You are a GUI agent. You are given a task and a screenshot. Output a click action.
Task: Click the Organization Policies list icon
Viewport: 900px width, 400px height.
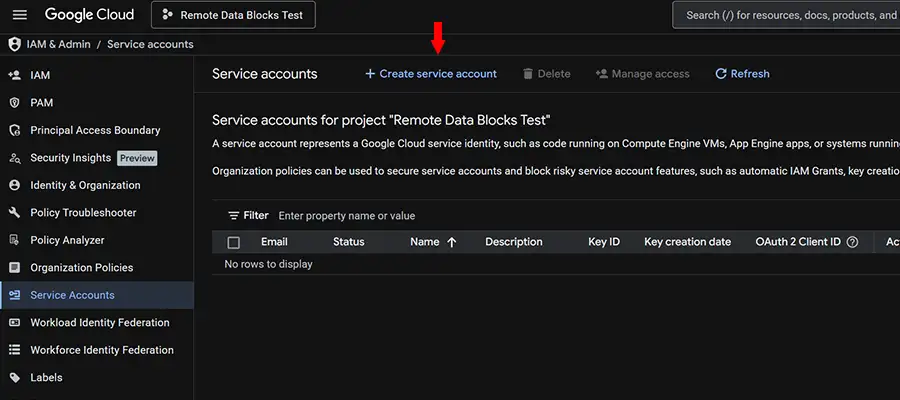[x=15, y=267]
